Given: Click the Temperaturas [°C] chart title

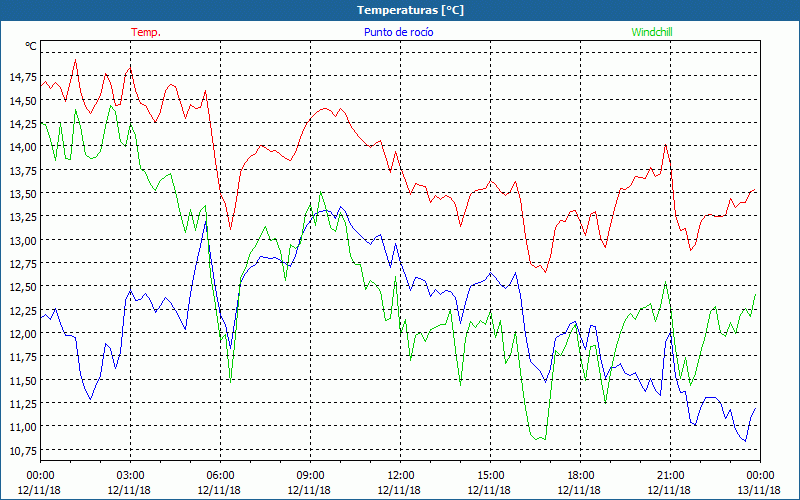Looking at the screenshot, I should pyautogui.click(x=410, y=10).
